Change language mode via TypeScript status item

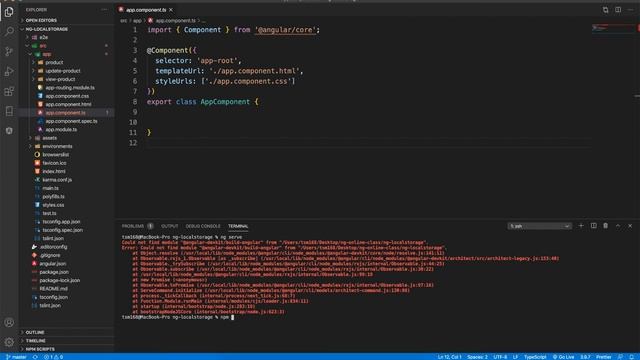coord(535,357)
